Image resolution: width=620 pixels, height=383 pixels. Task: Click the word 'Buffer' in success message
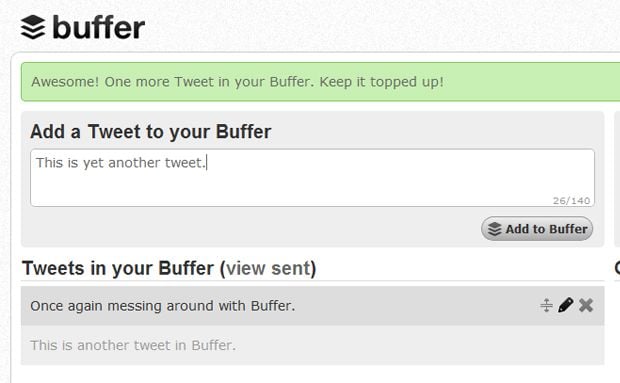point(290,82)
